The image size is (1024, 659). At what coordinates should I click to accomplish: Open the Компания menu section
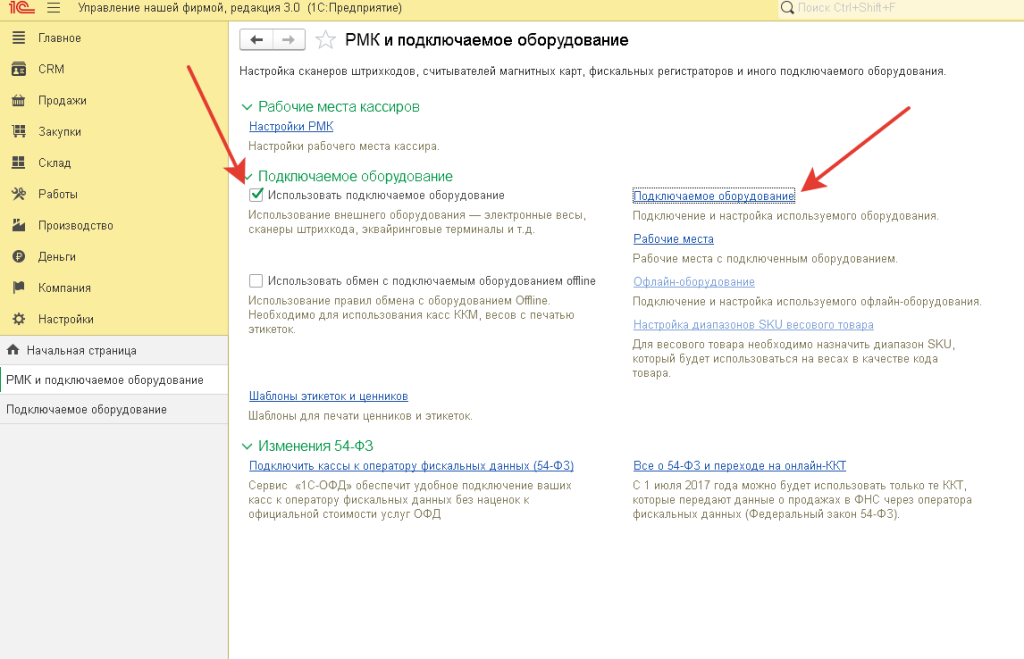(114, 287)
